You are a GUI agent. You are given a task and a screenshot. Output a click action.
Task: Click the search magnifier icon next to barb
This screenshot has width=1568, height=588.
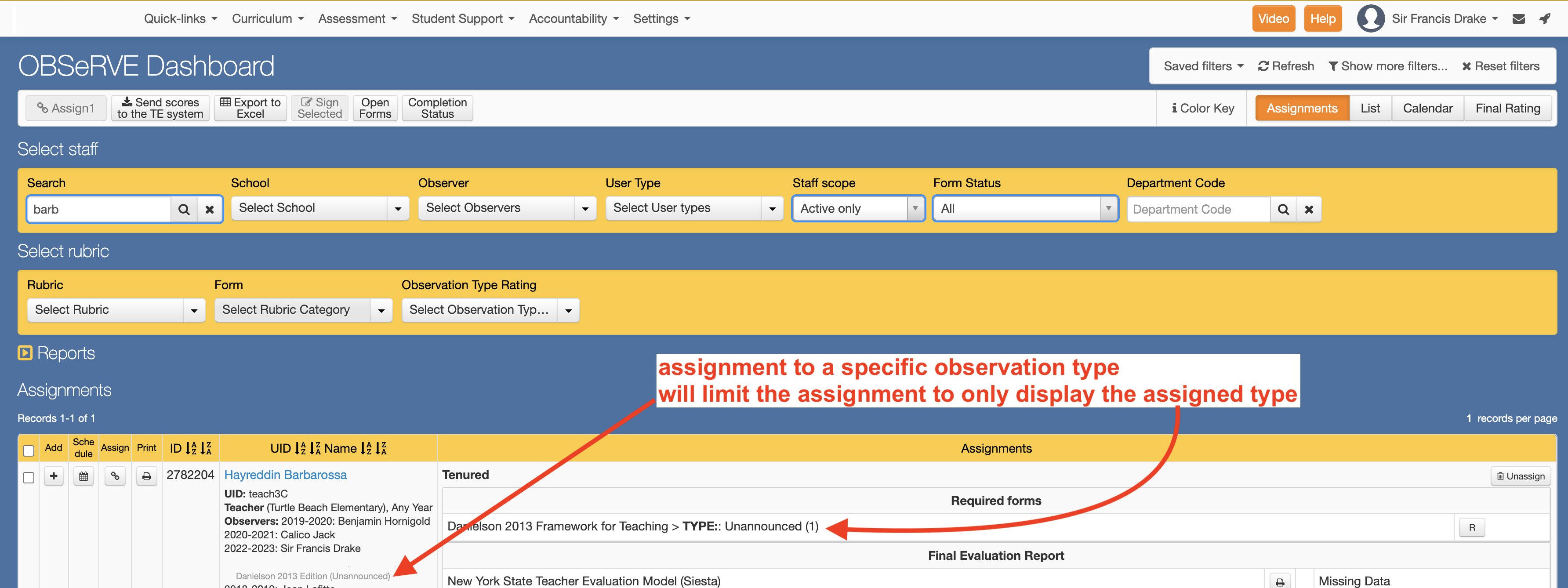(184, 209)
